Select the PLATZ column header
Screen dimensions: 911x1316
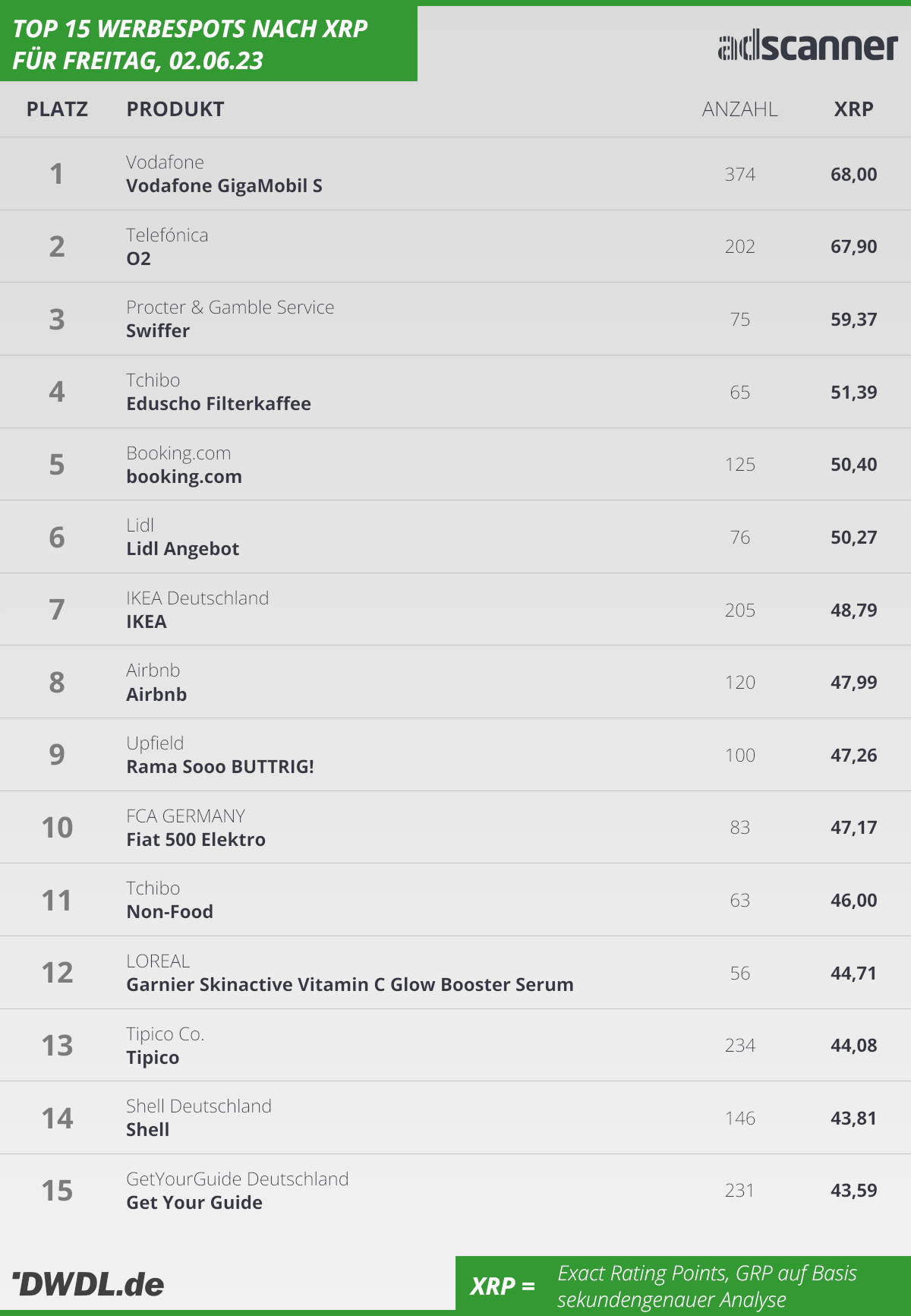click(57, 109)
